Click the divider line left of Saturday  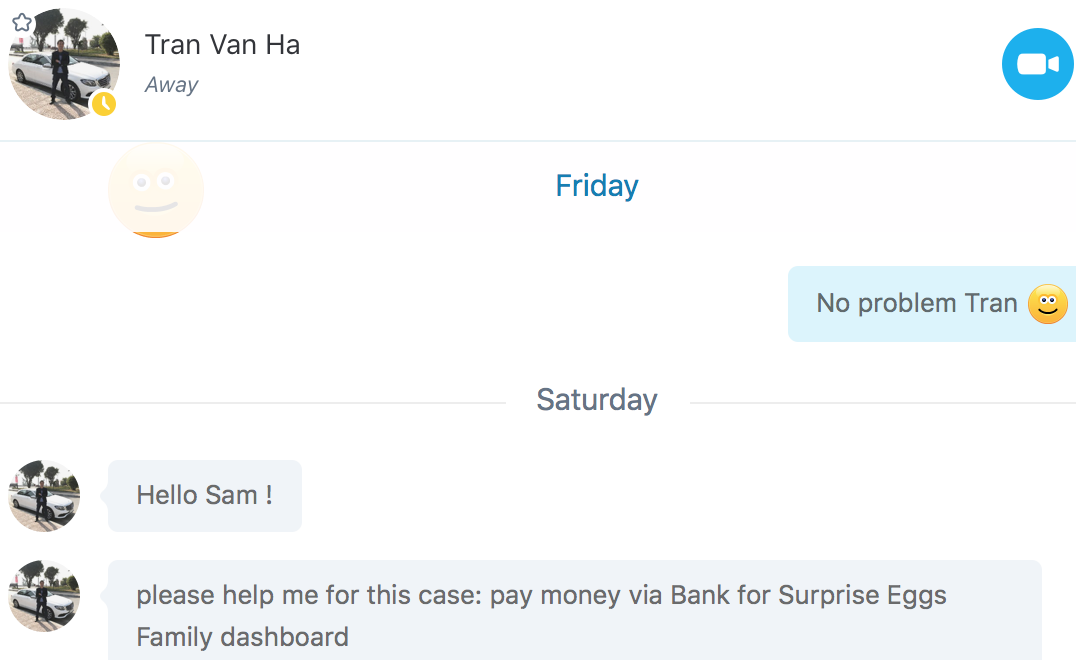pos(253,403)
